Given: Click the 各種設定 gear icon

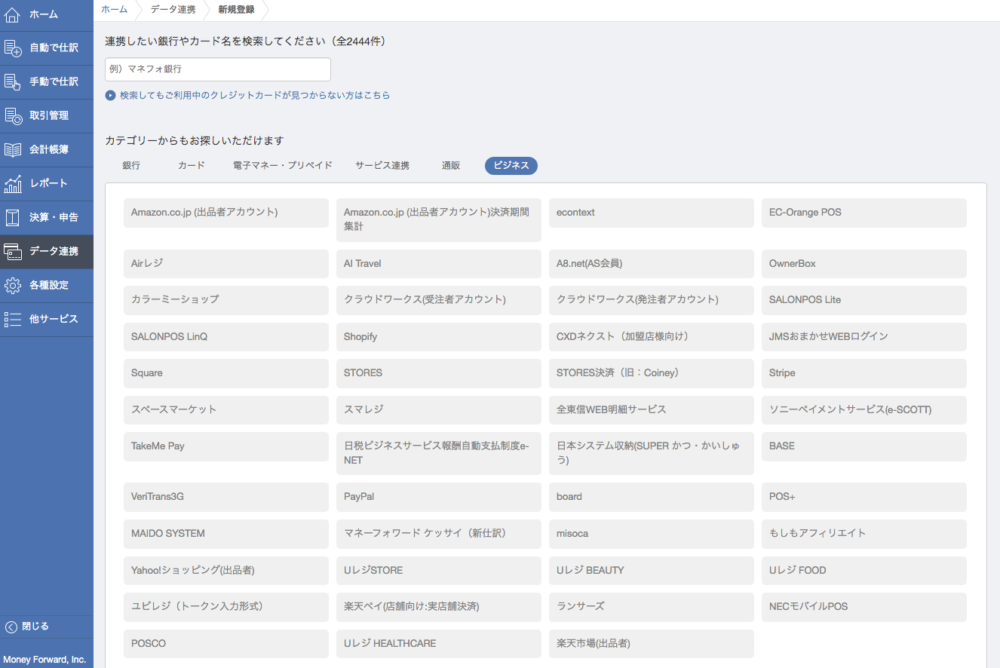Looking at the screenshot, I should coord(12,285).
